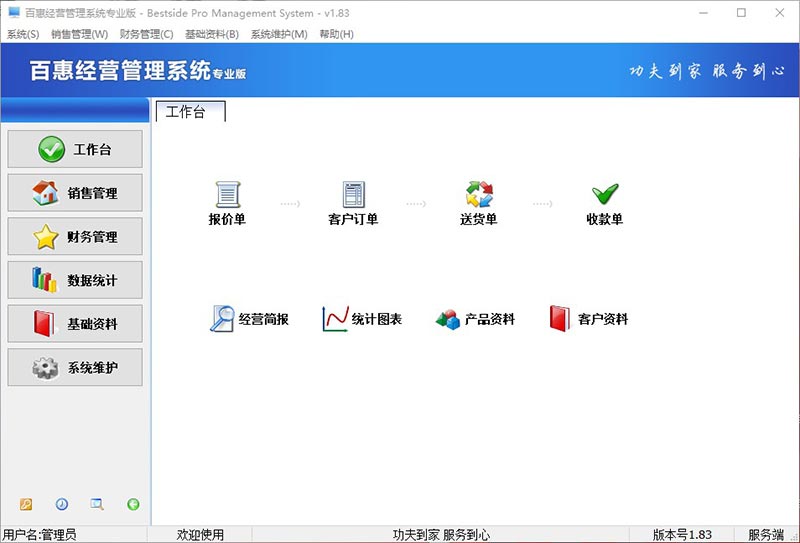Open 基础资料 sidebar section
This screenshot has width=800, height=543.
click(75, 324)
